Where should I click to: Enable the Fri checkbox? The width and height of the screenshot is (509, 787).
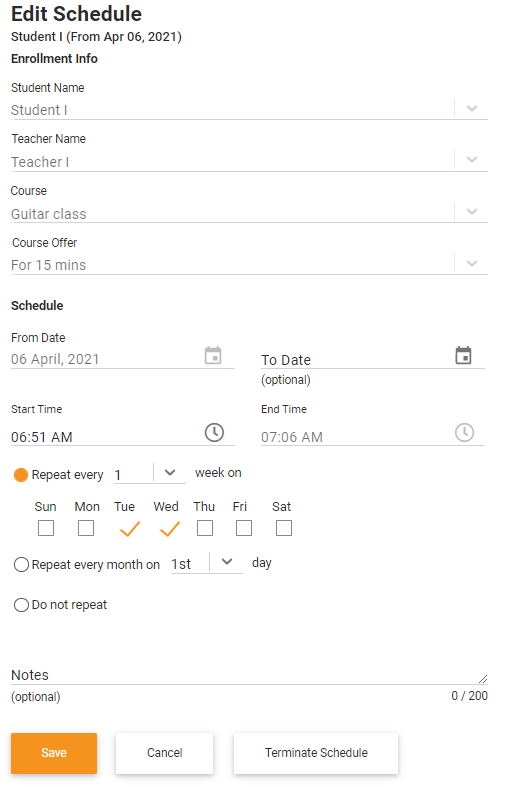244,528
